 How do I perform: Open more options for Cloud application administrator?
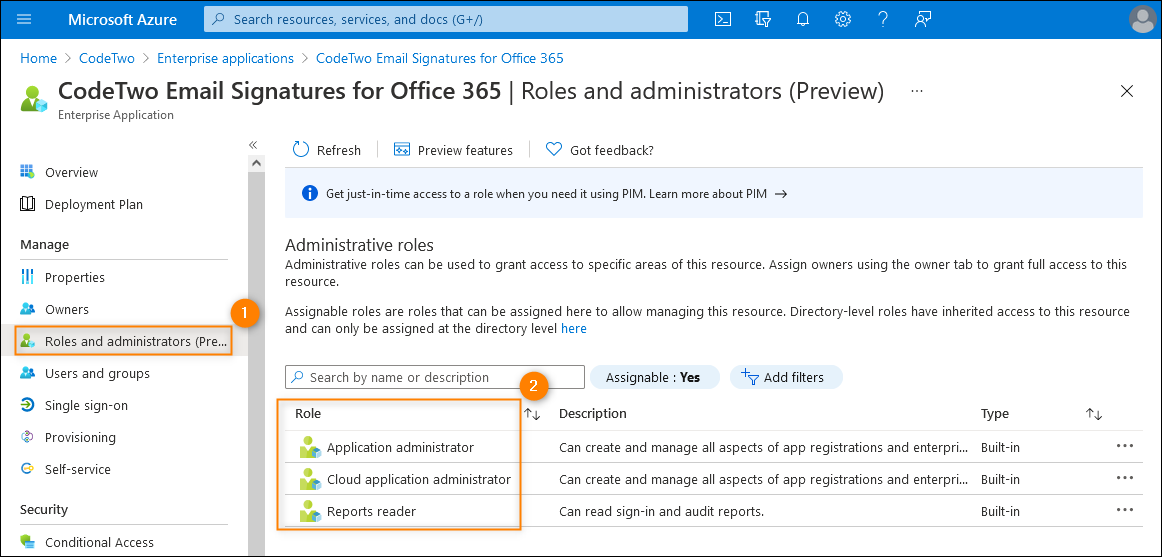[1125, 478]
